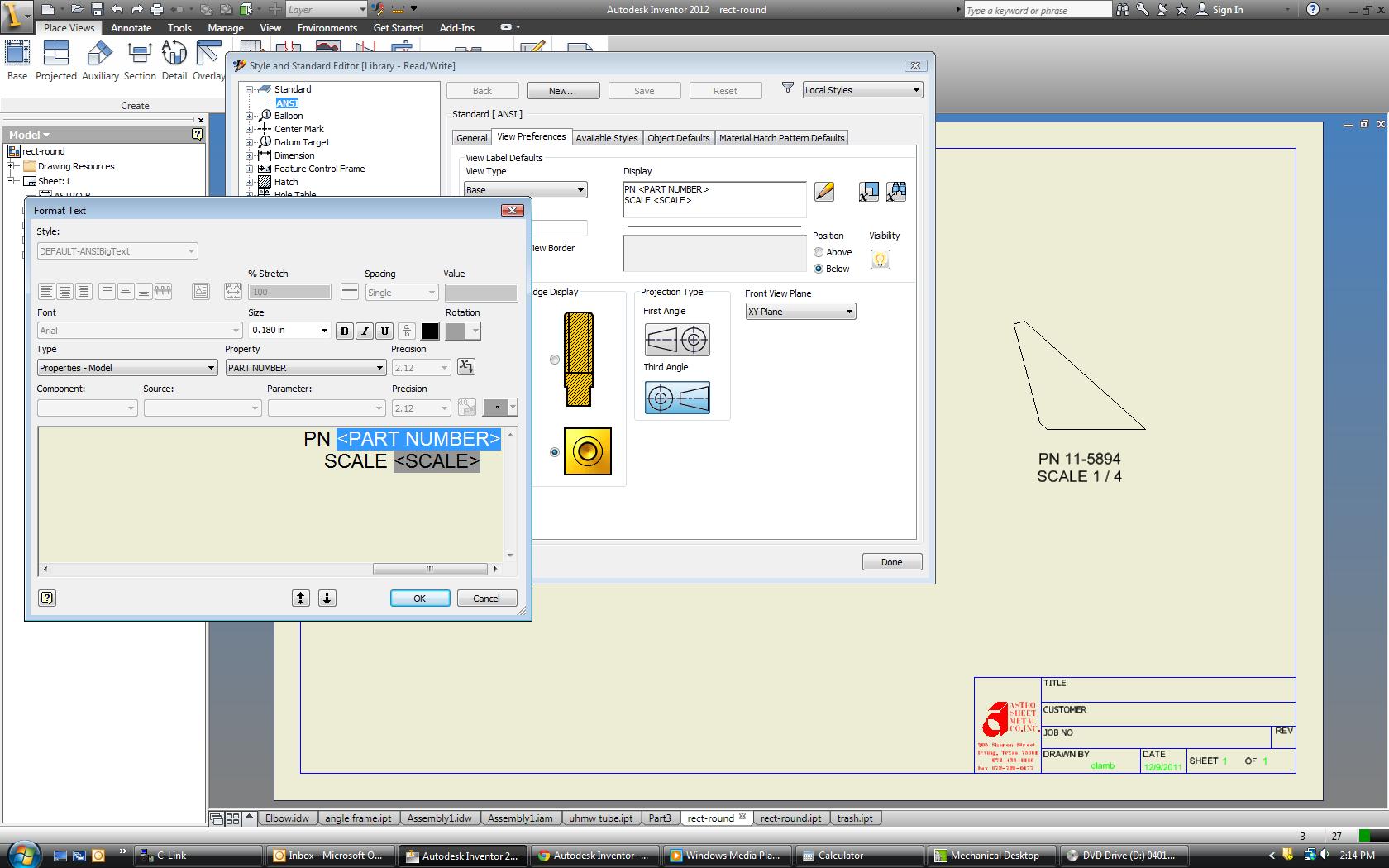This screenshot has height=868, width=1389.
Task: Select ANSI standard in style tree
Action: [288, 103]
